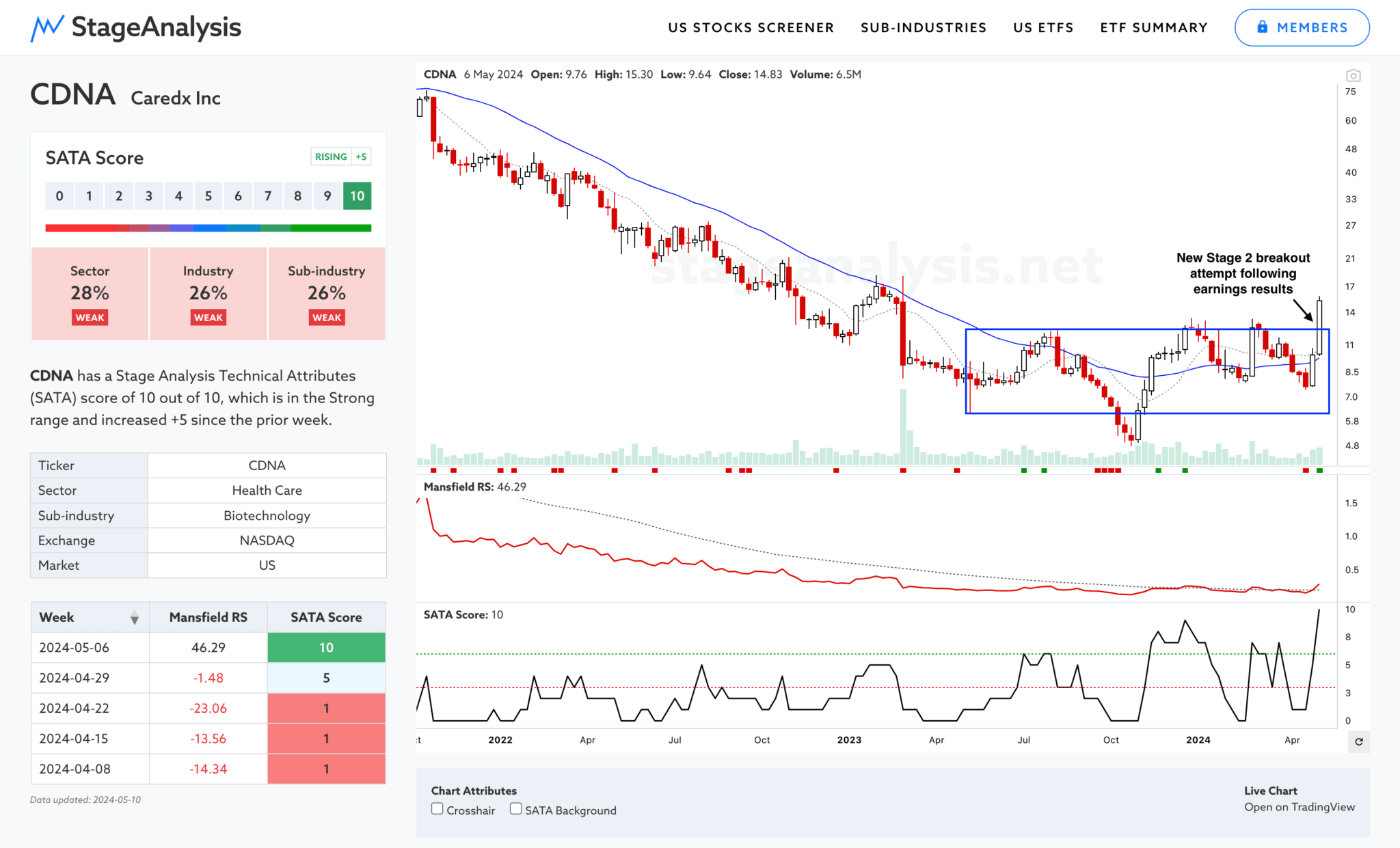The height and width of the screenshot is (848, 1400).
Task: Click the NASDAQ exchange value
Action: (x=267, y=540)
